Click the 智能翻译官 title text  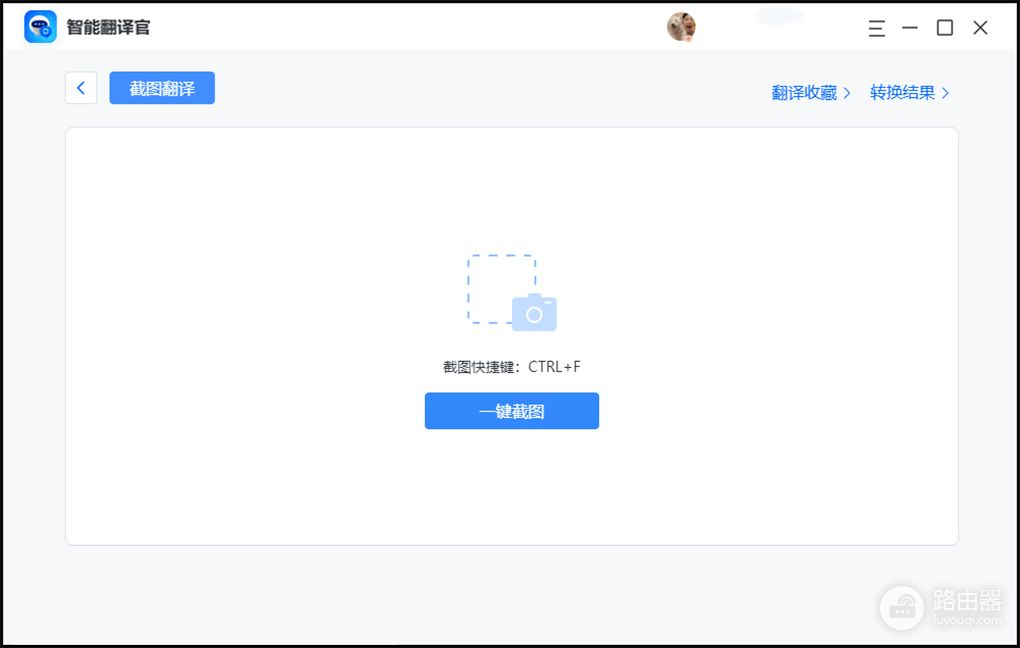(x=108, y=27)
